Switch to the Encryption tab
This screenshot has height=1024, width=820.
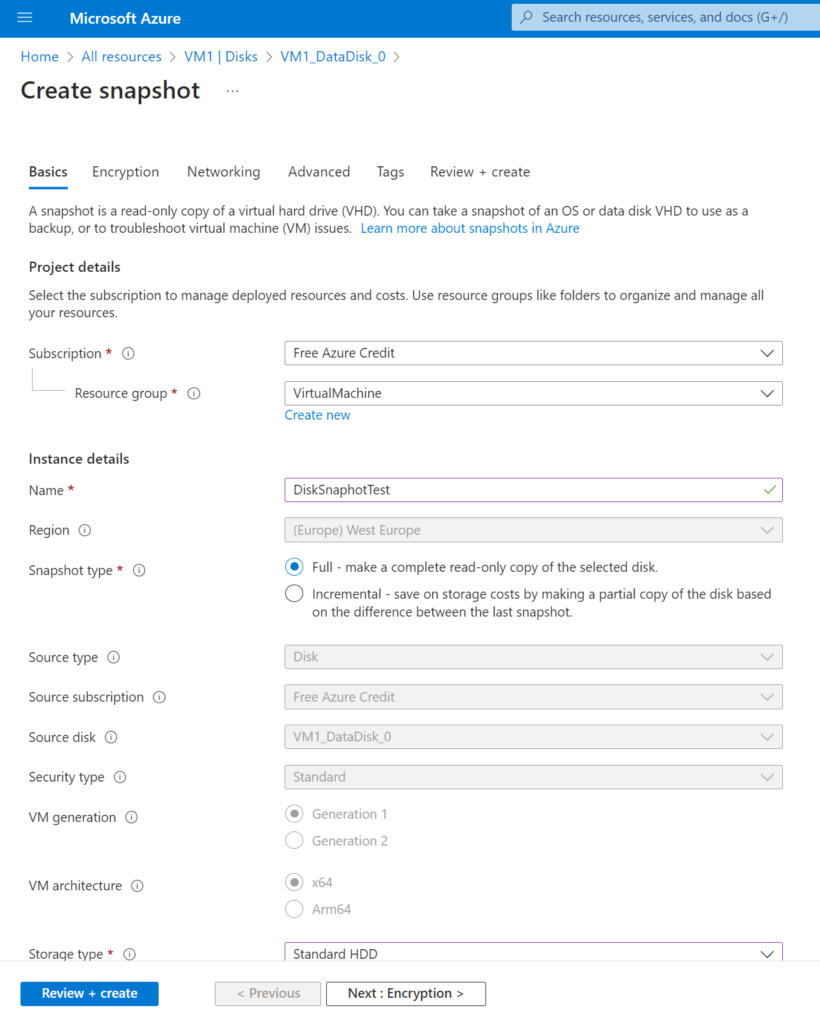click(x=125, y=172)
